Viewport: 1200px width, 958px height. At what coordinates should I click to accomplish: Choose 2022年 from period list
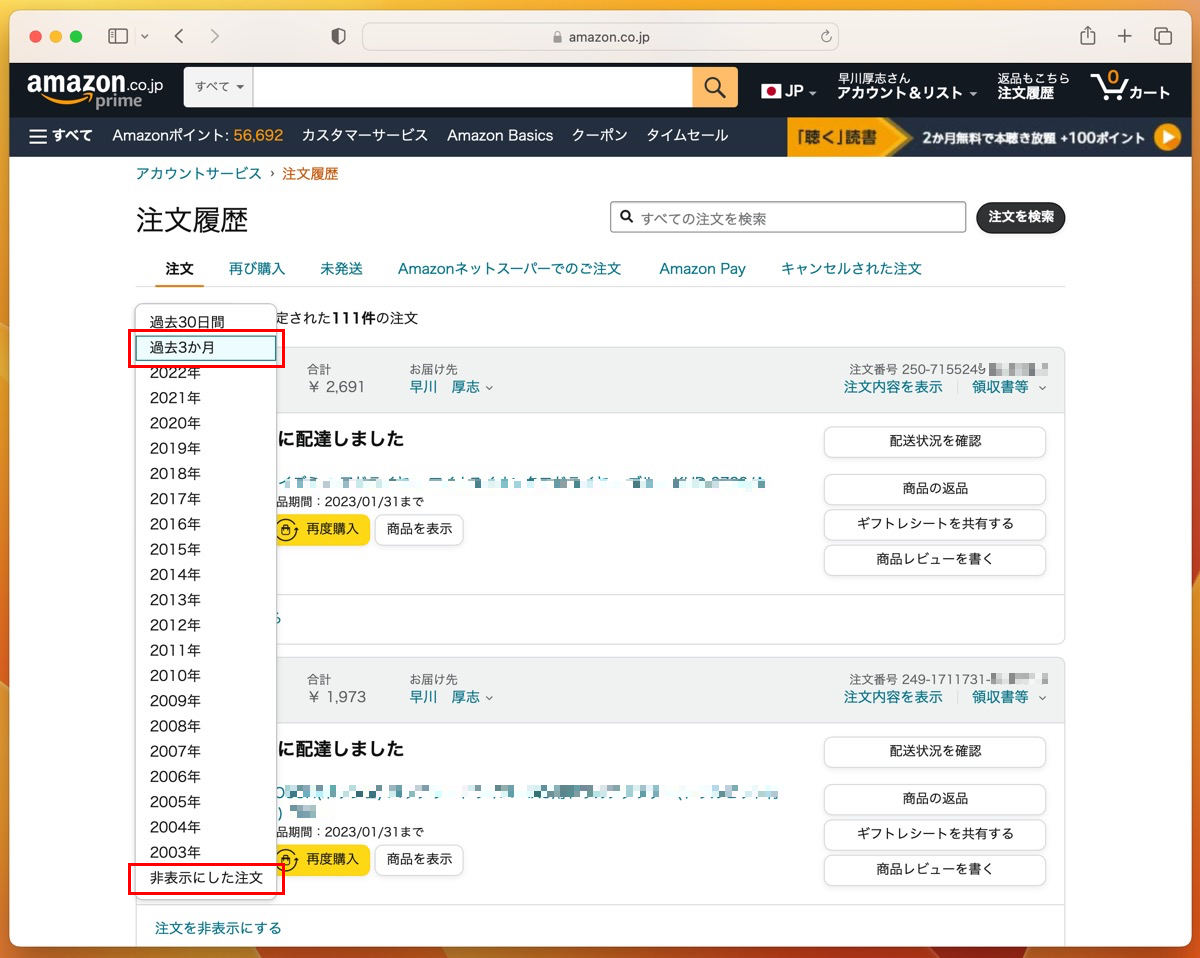click(x=205, y=372)
